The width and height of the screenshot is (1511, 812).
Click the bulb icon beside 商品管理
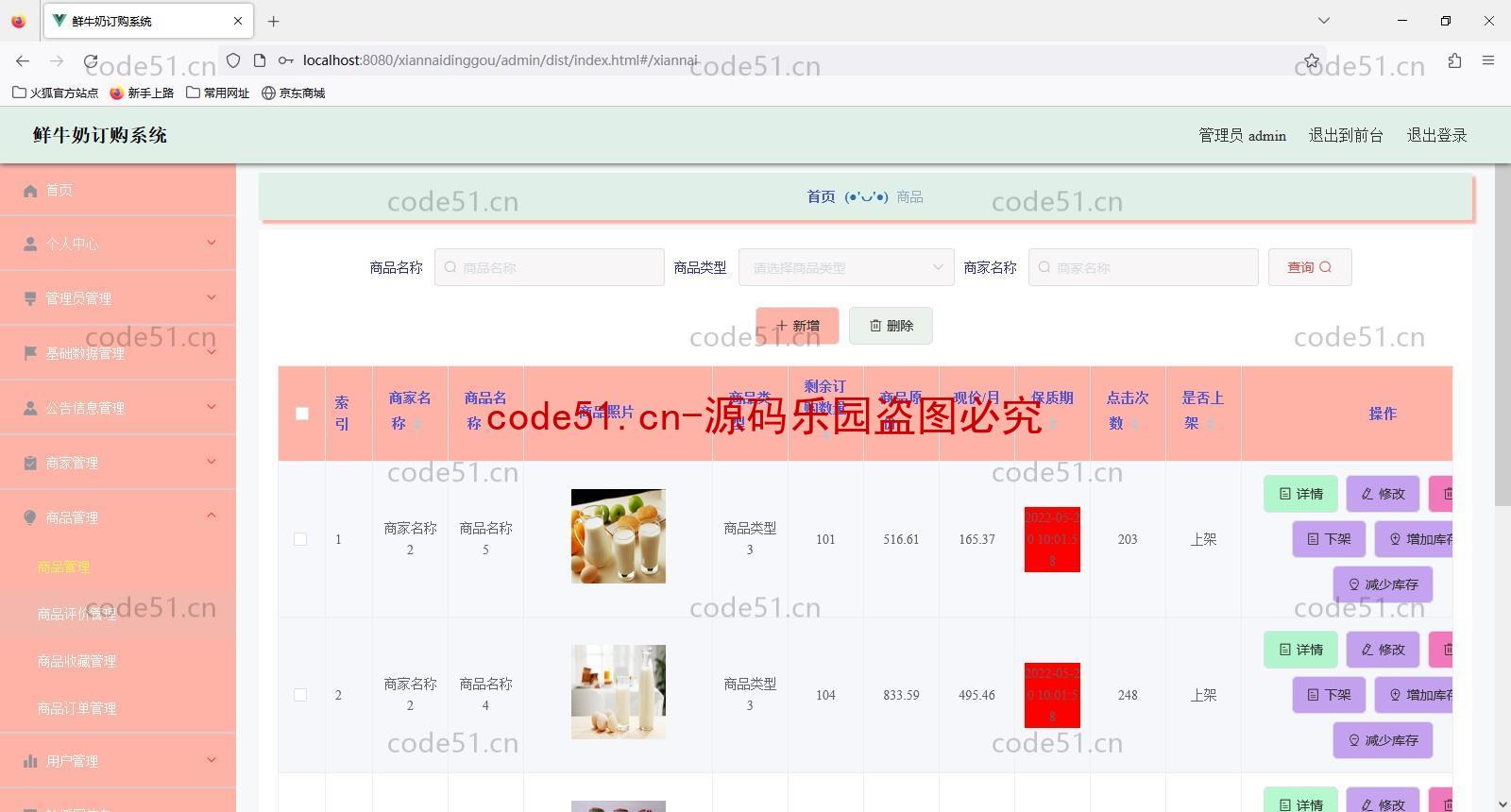(30, 517)
